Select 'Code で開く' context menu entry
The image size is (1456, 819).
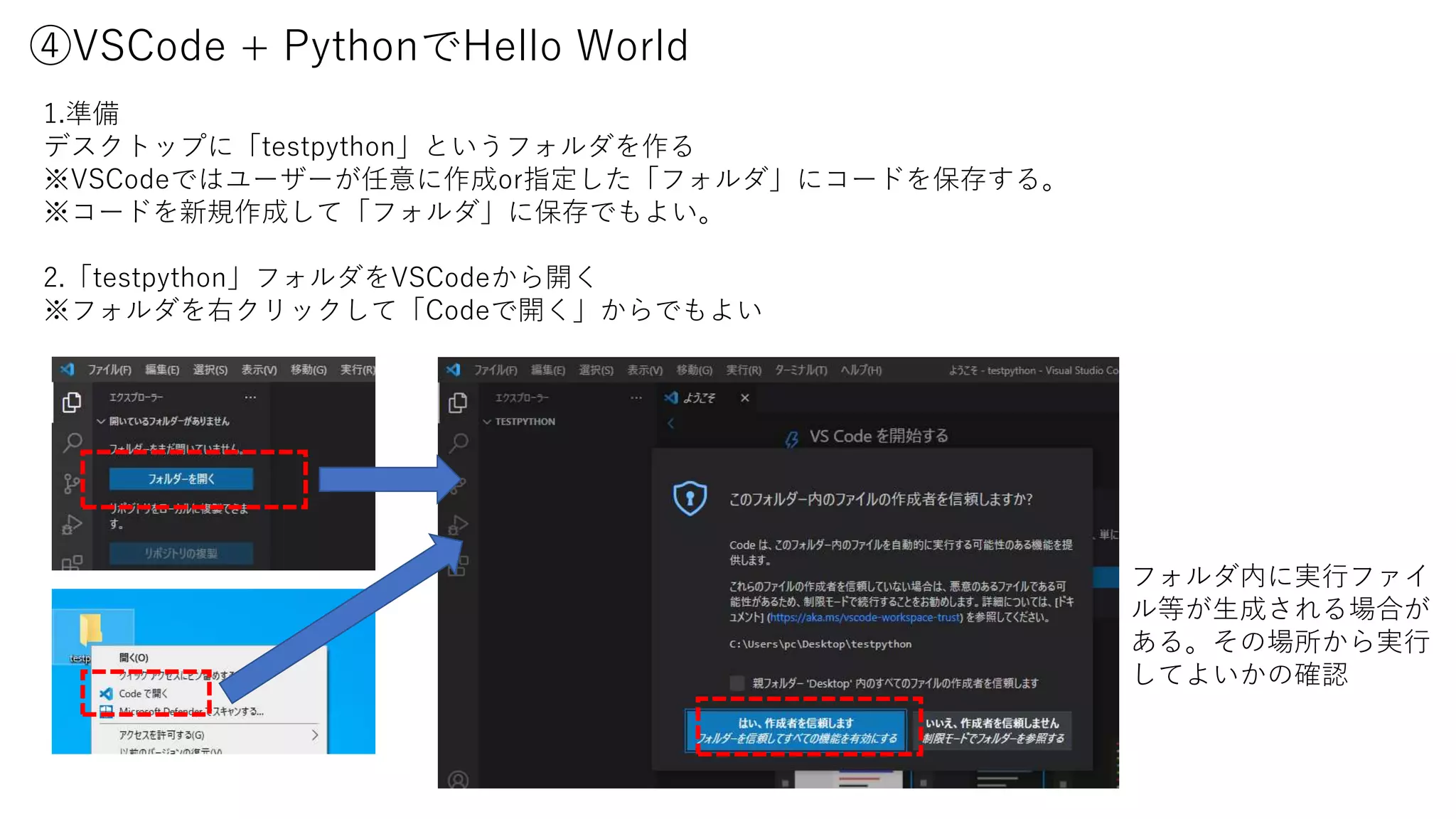(143, 693)
